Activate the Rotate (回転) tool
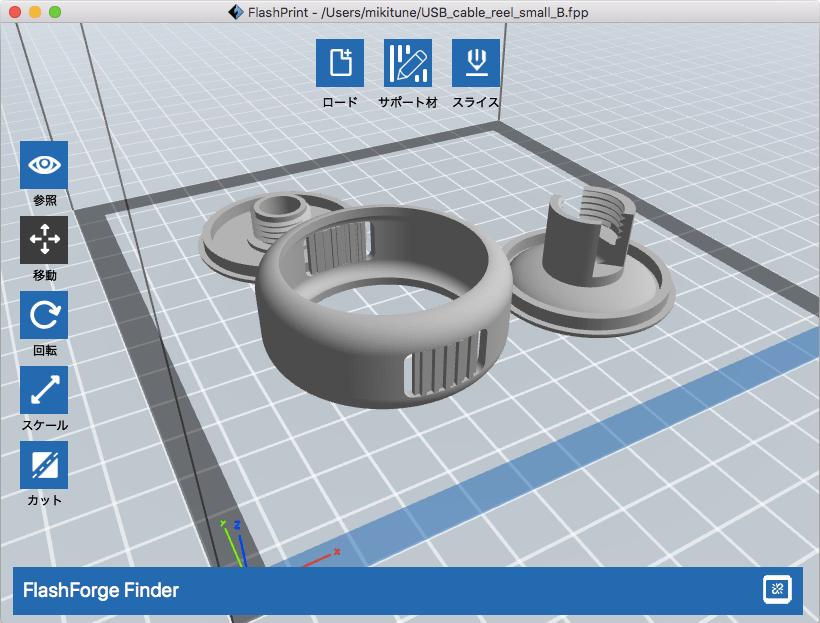 coord(44,315)
